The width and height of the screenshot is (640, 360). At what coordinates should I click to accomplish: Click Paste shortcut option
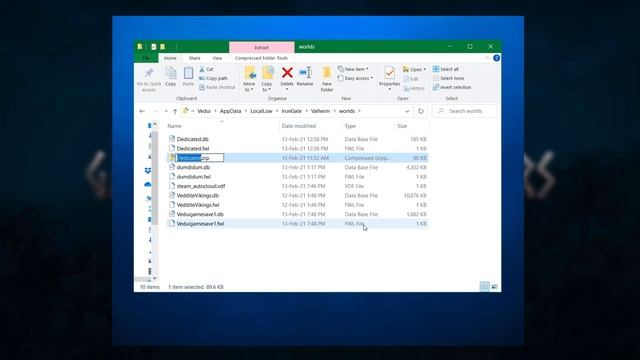[x=217, y=87]
